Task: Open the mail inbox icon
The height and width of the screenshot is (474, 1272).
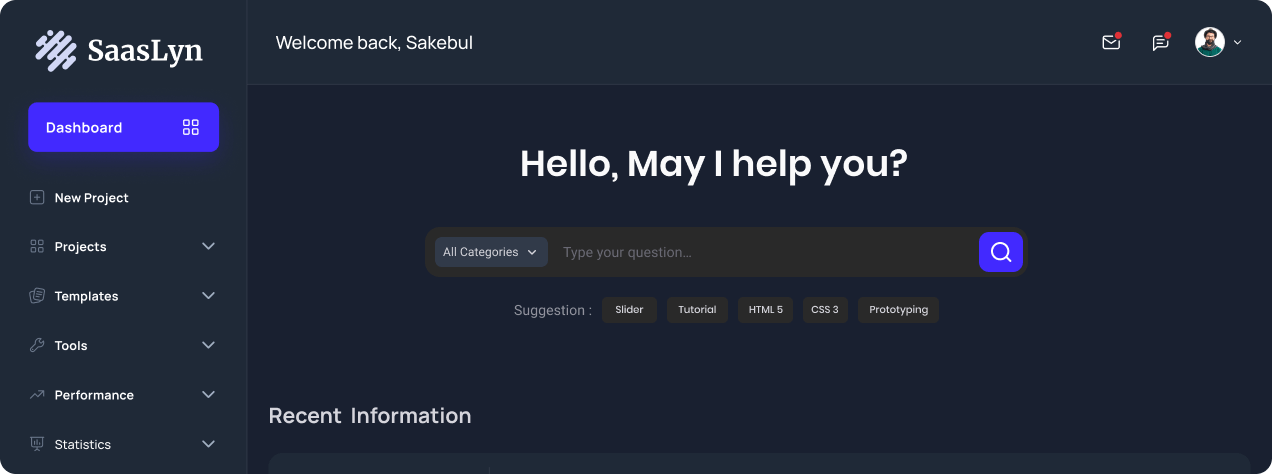Action: click(x=1110, y=43)
